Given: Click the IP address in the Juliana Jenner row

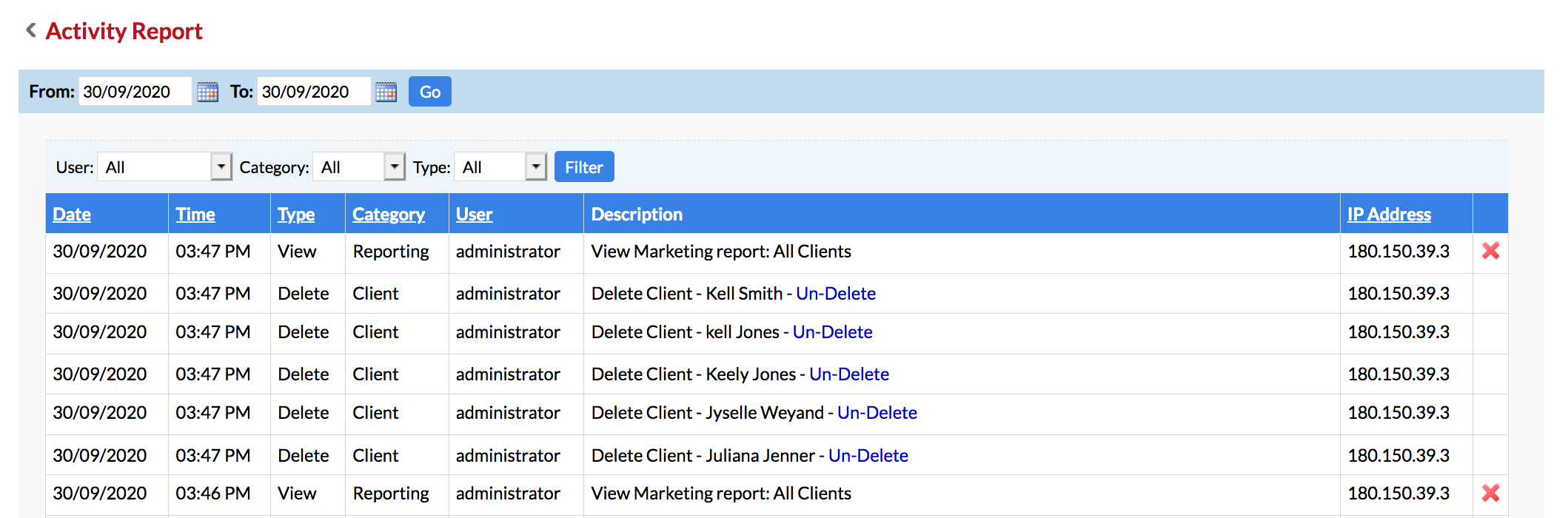Looking at the screenshot, I should 1398,456.
